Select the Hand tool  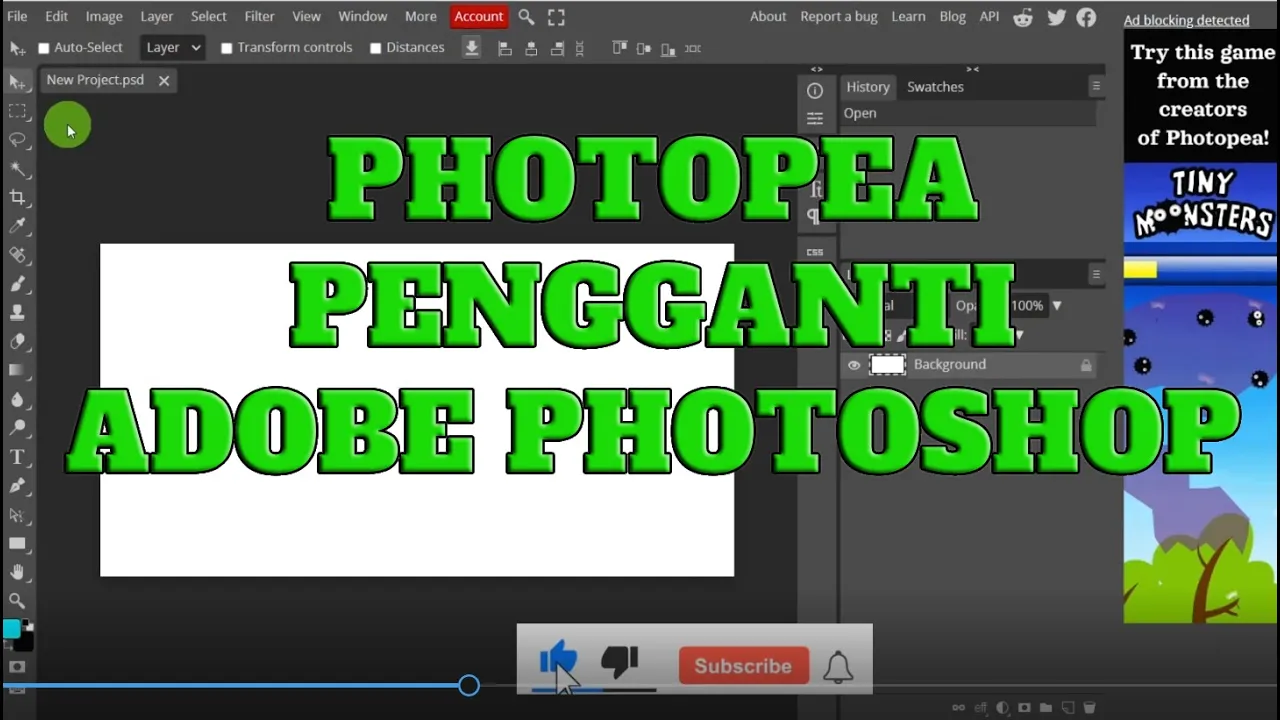17,572
